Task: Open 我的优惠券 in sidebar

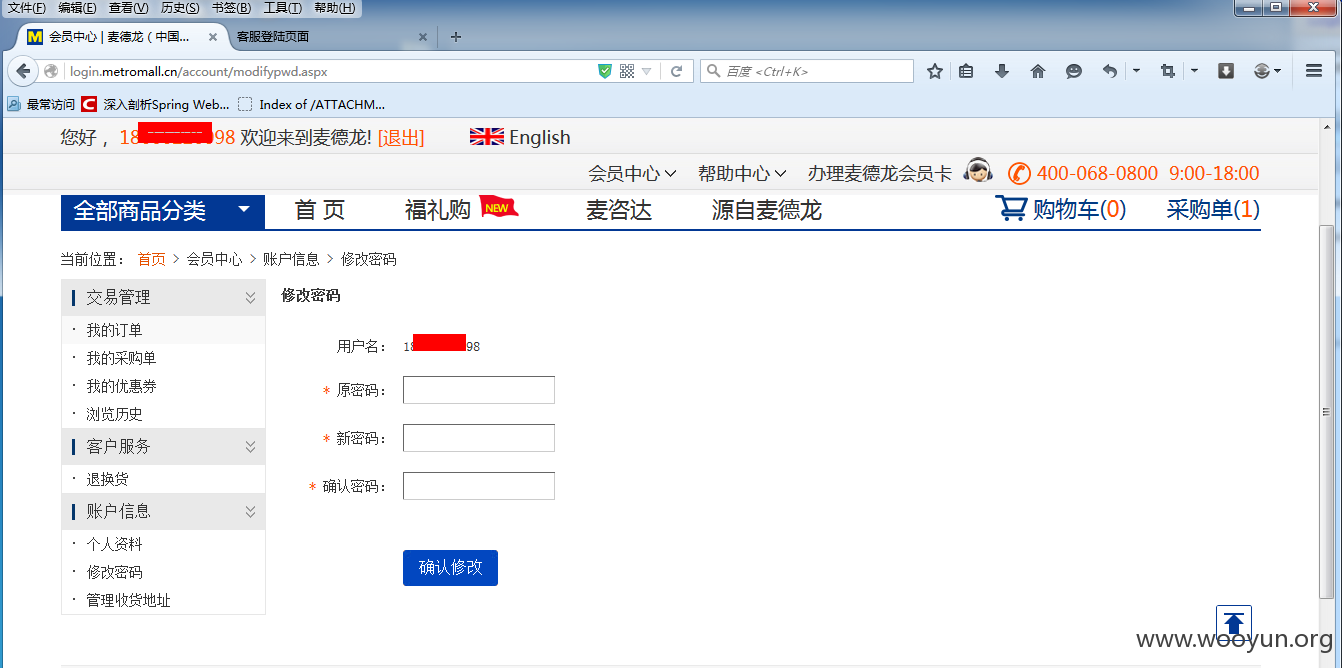Action: [x=121, y=386]
